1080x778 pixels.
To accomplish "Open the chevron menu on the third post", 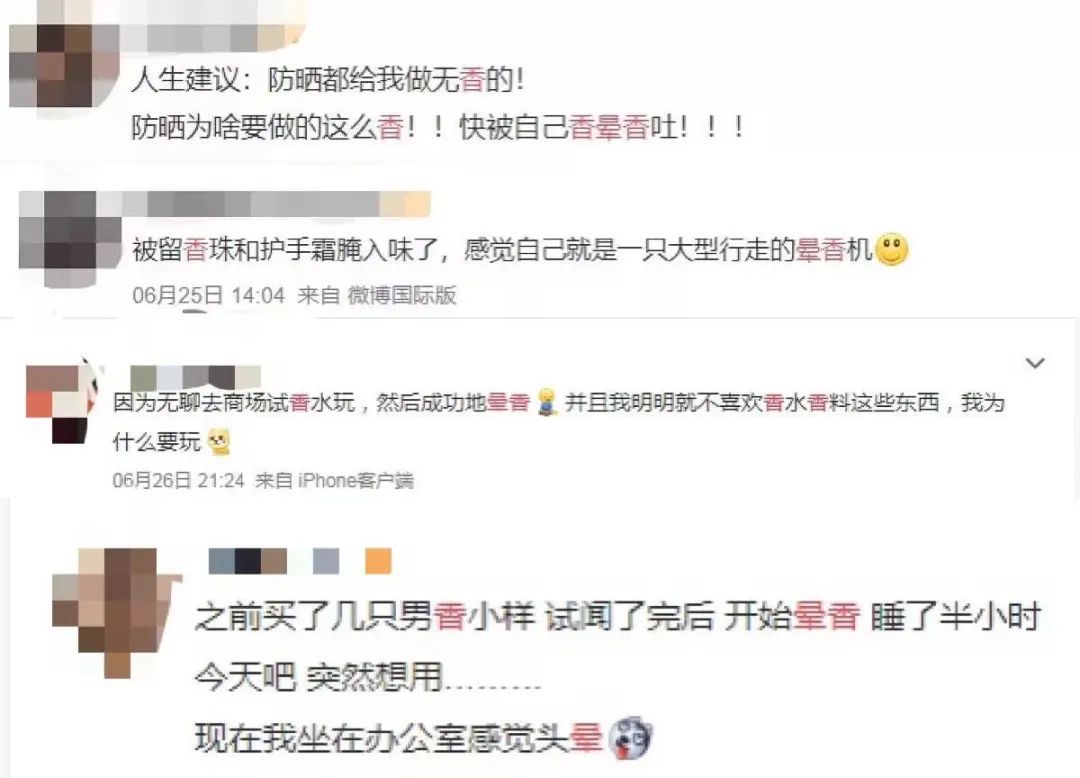I will 1035,363.
